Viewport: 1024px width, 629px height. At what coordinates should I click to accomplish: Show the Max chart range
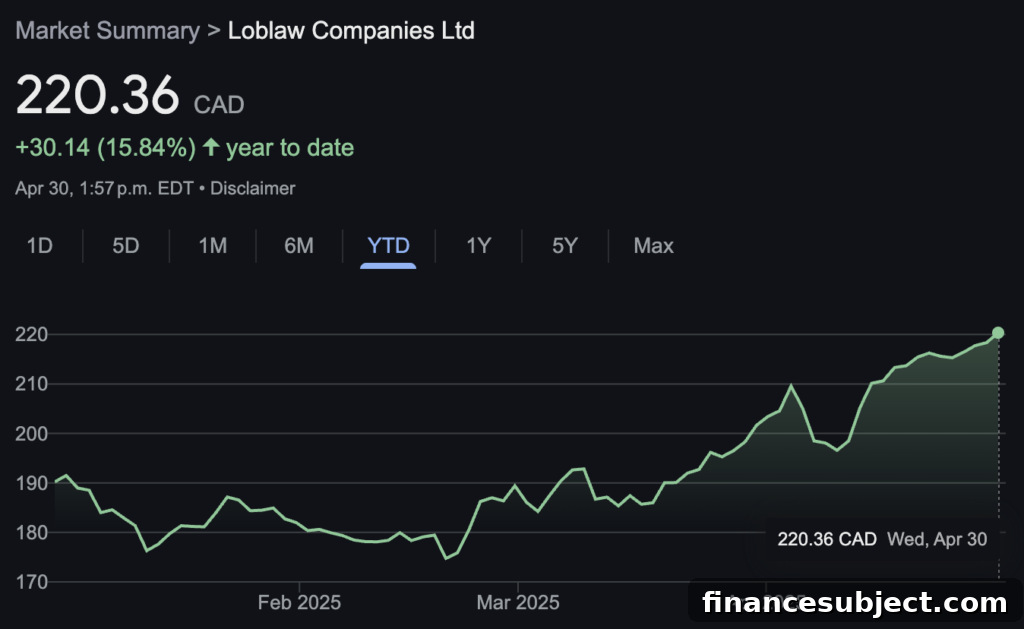pos(653,246)
